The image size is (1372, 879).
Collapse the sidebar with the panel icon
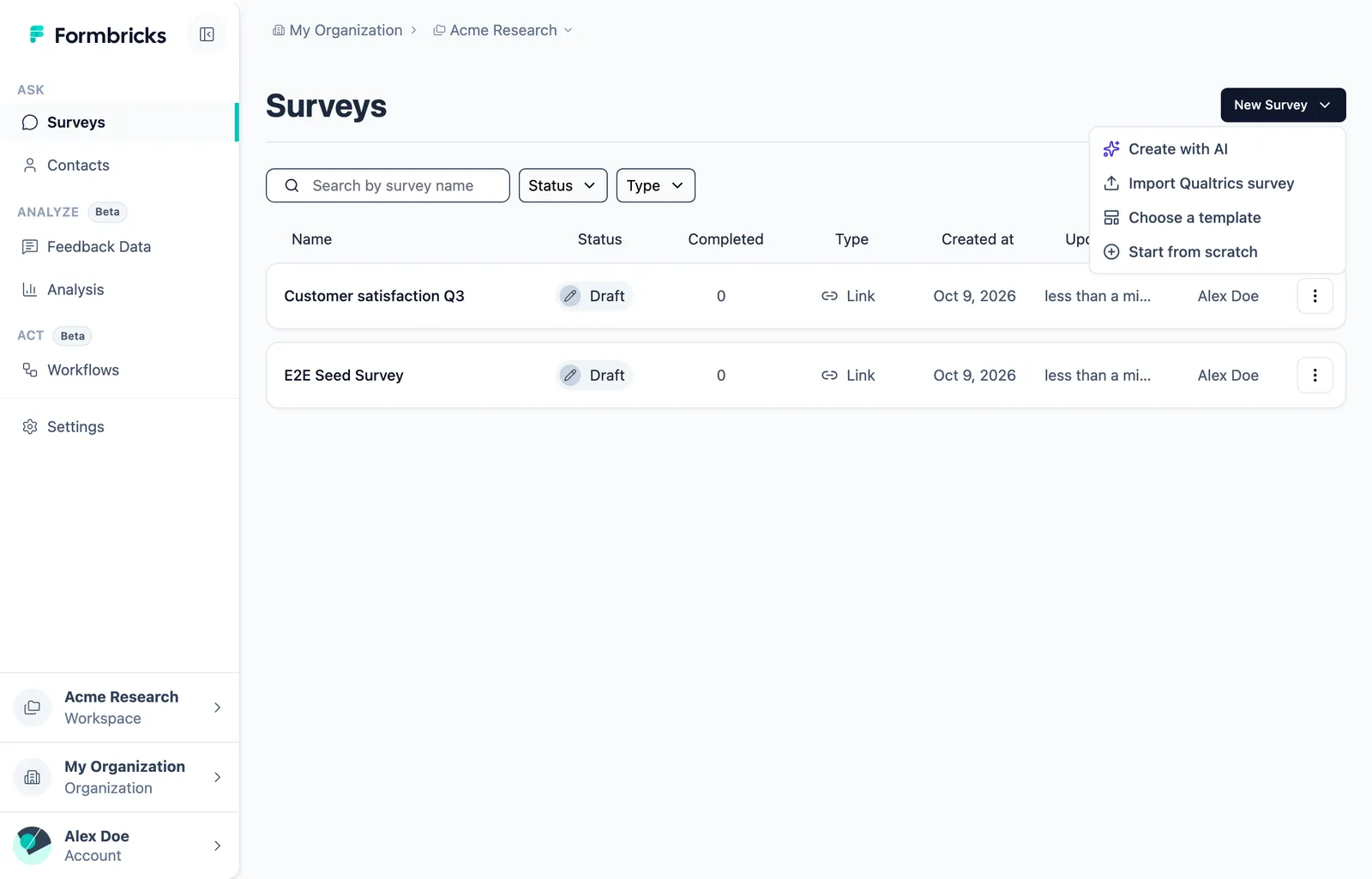tap(207, 34)
